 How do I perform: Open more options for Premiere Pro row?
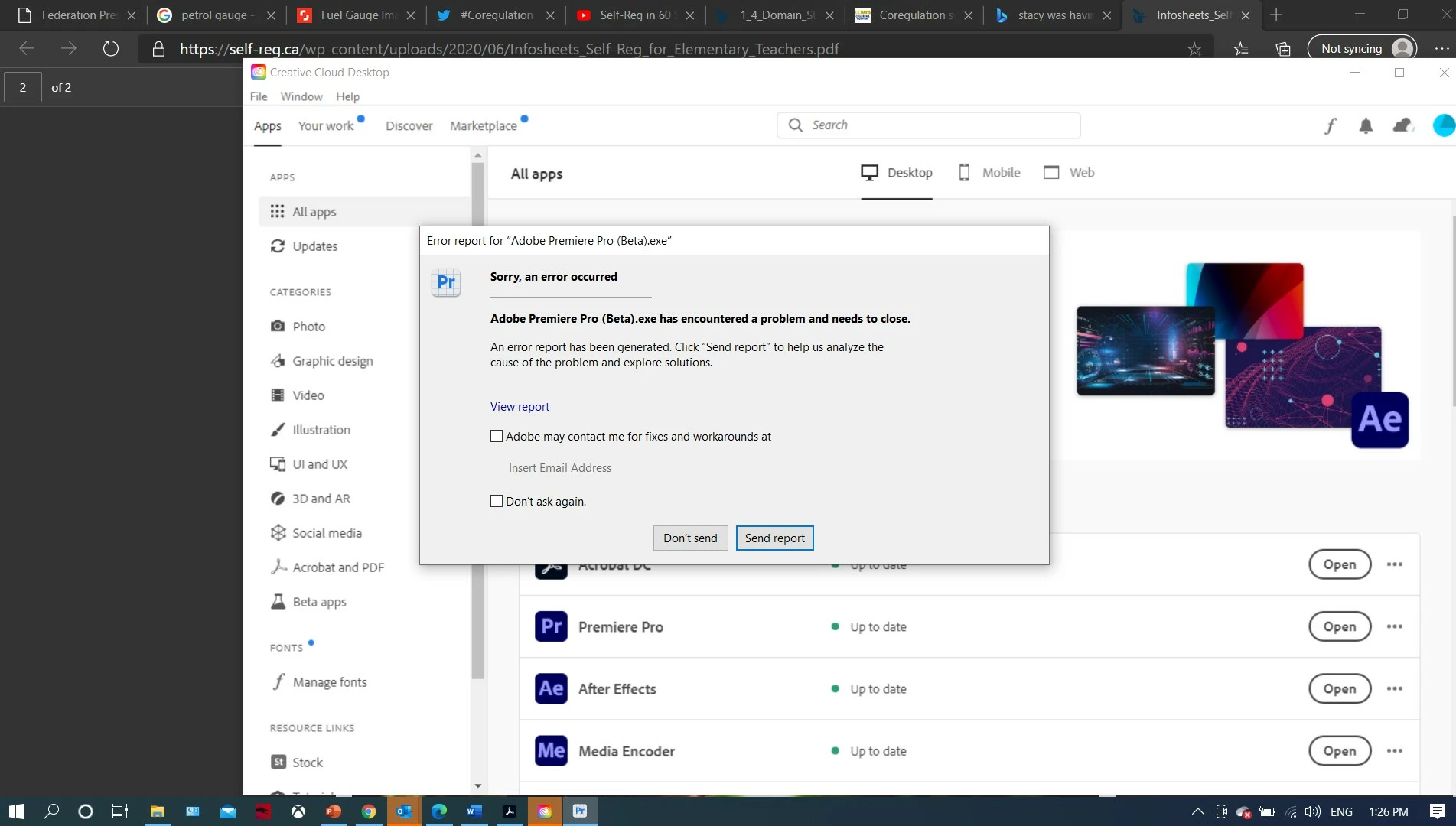[x=1395, y=626]
